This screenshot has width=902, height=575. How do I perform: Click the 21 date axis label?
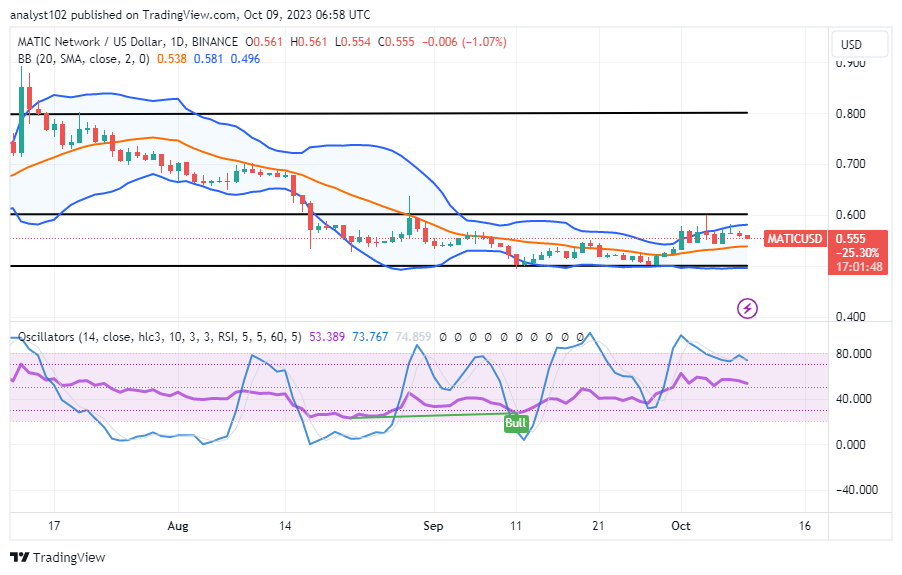pyautogui.click(x=598, y=526)
